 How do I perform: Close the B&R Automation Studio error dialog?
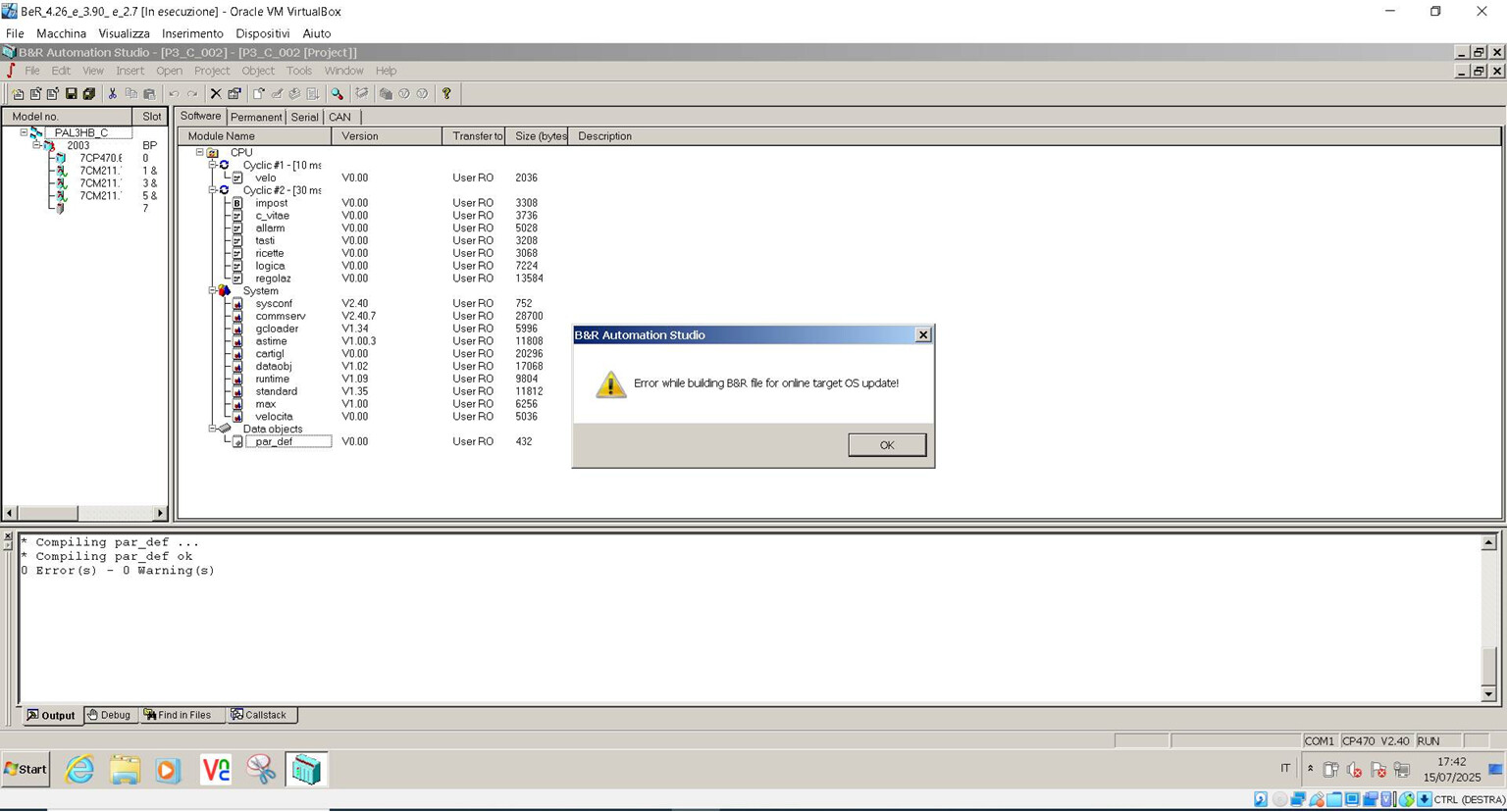click(x=923, y=335)
